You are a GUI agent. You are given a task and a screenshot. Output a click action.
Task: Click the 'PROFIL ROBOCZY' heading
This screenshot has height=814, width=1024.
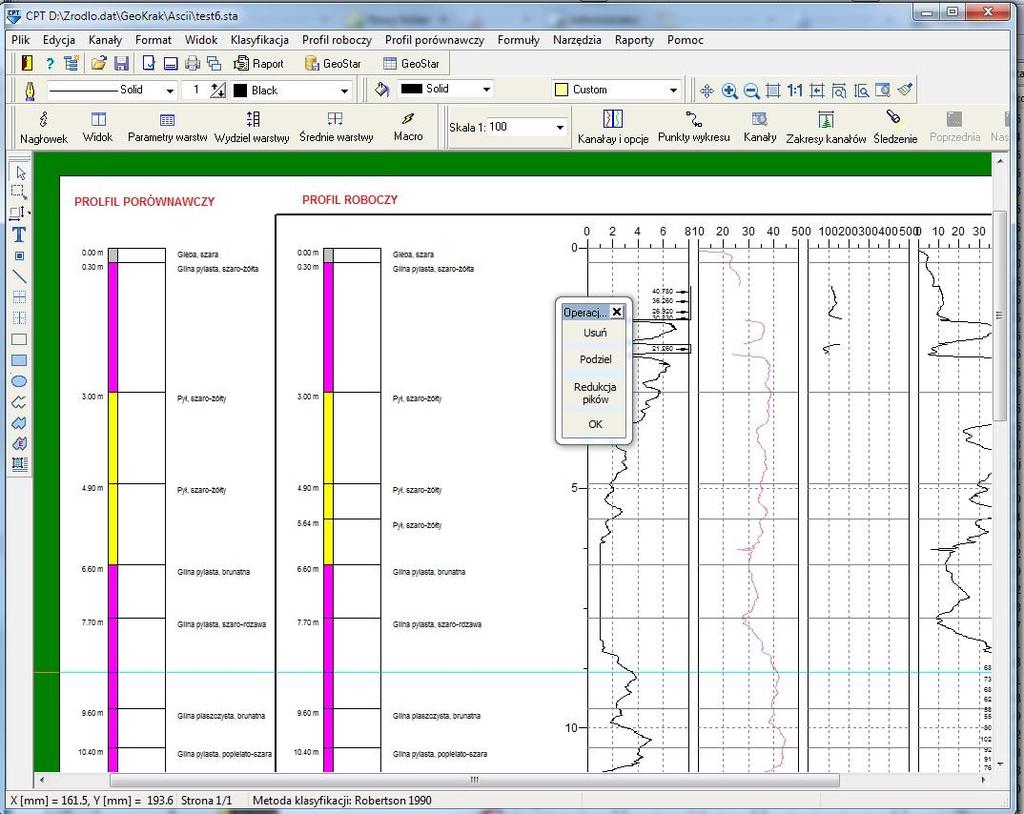coord(349,200)
